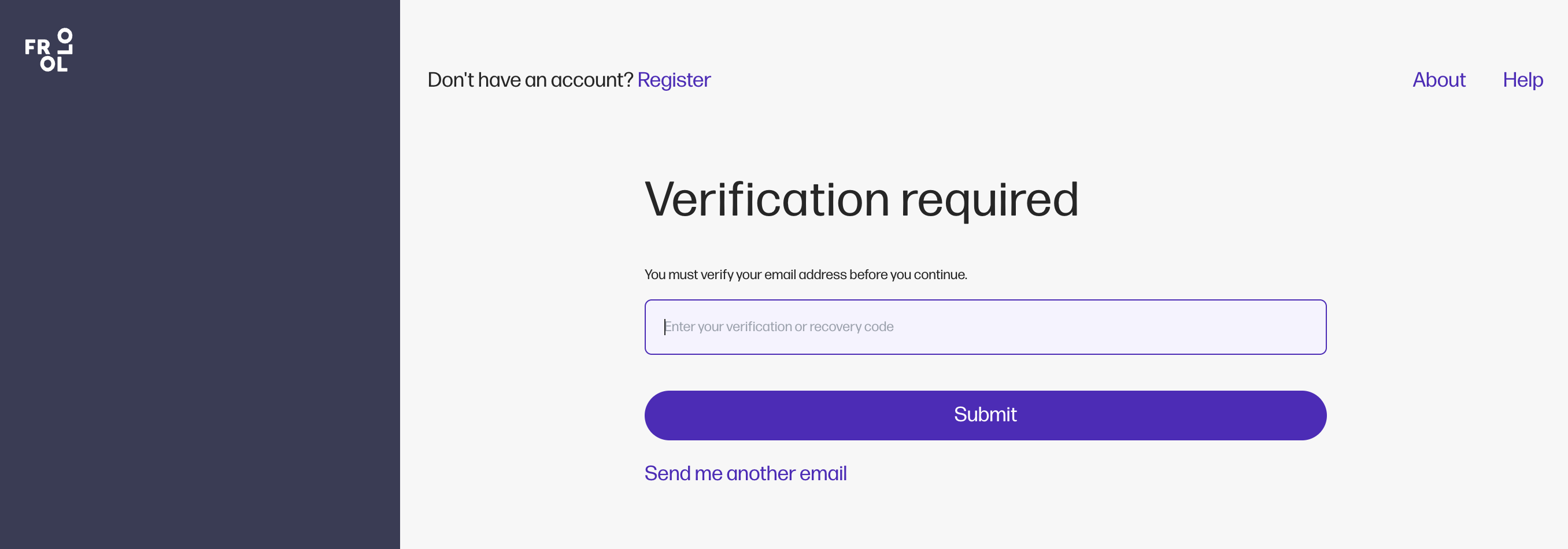Viewport: 1568px width, 549px height.
Task: Request another verification email
Action: (745, 473)
